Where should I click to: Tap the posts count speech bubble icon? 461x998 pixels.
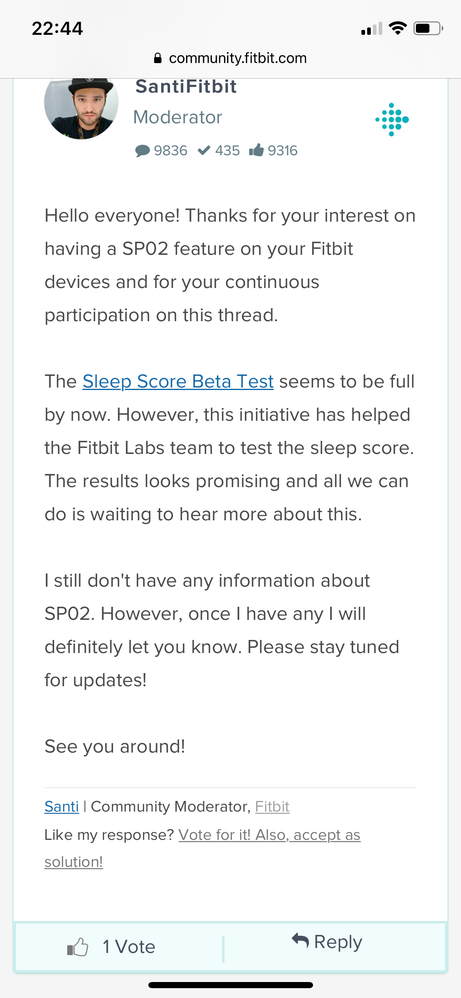pos(143,151)
